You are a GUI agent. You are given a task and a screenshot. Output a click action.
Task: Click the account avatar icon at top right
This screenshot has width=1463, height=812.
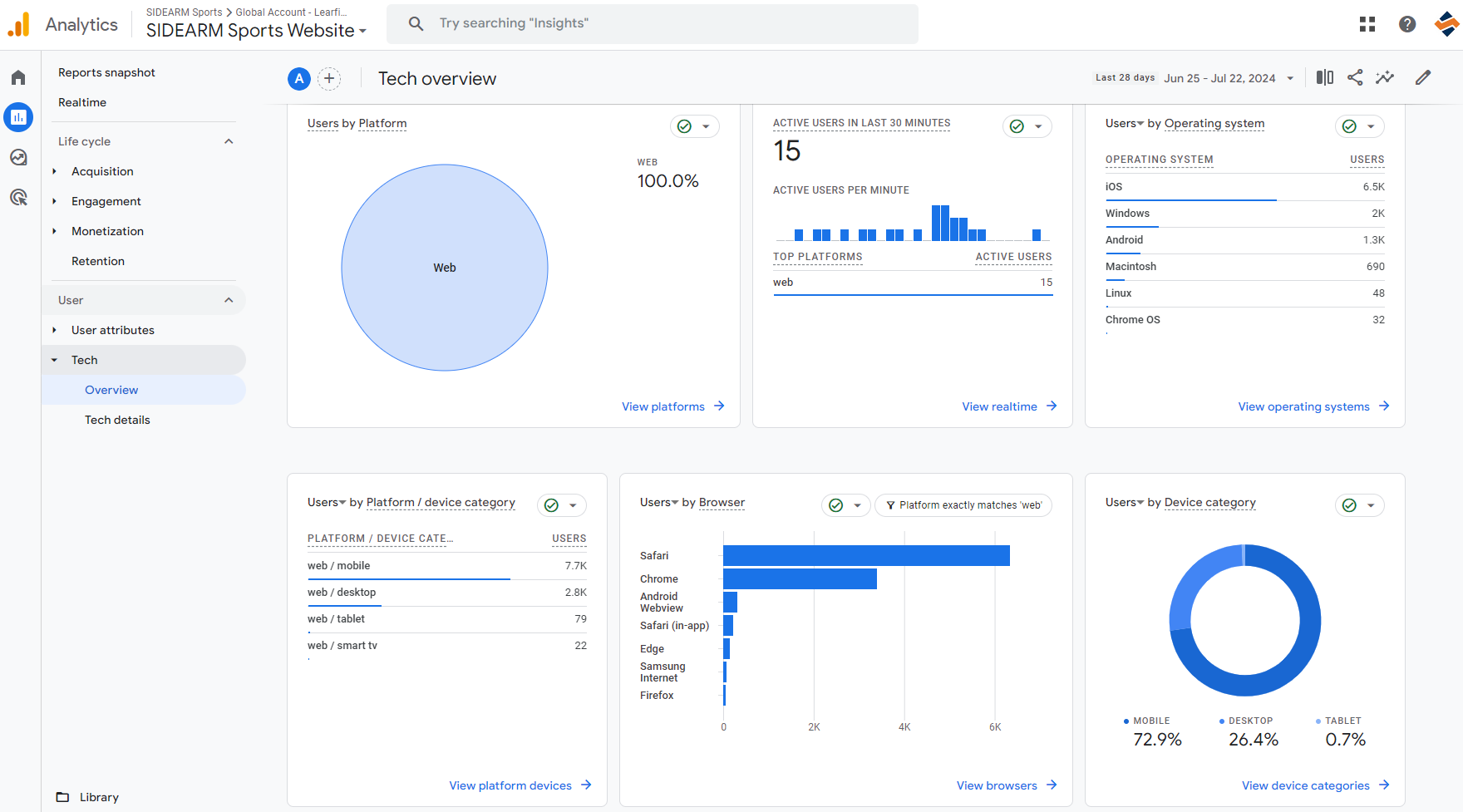coord(1447,24)
